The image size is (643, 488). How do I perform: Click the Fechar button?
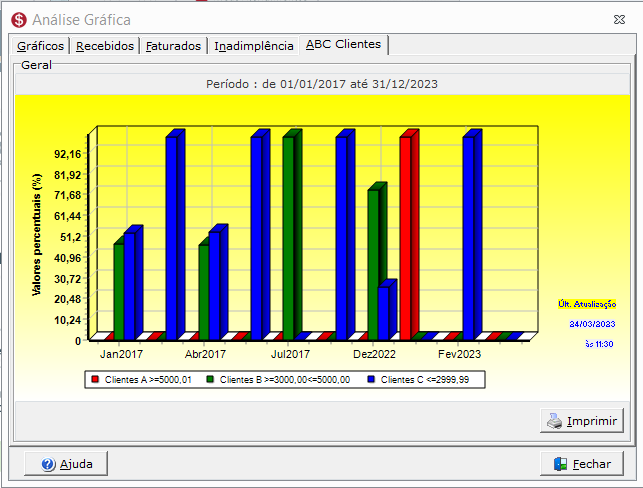click(x=582, y=464)
